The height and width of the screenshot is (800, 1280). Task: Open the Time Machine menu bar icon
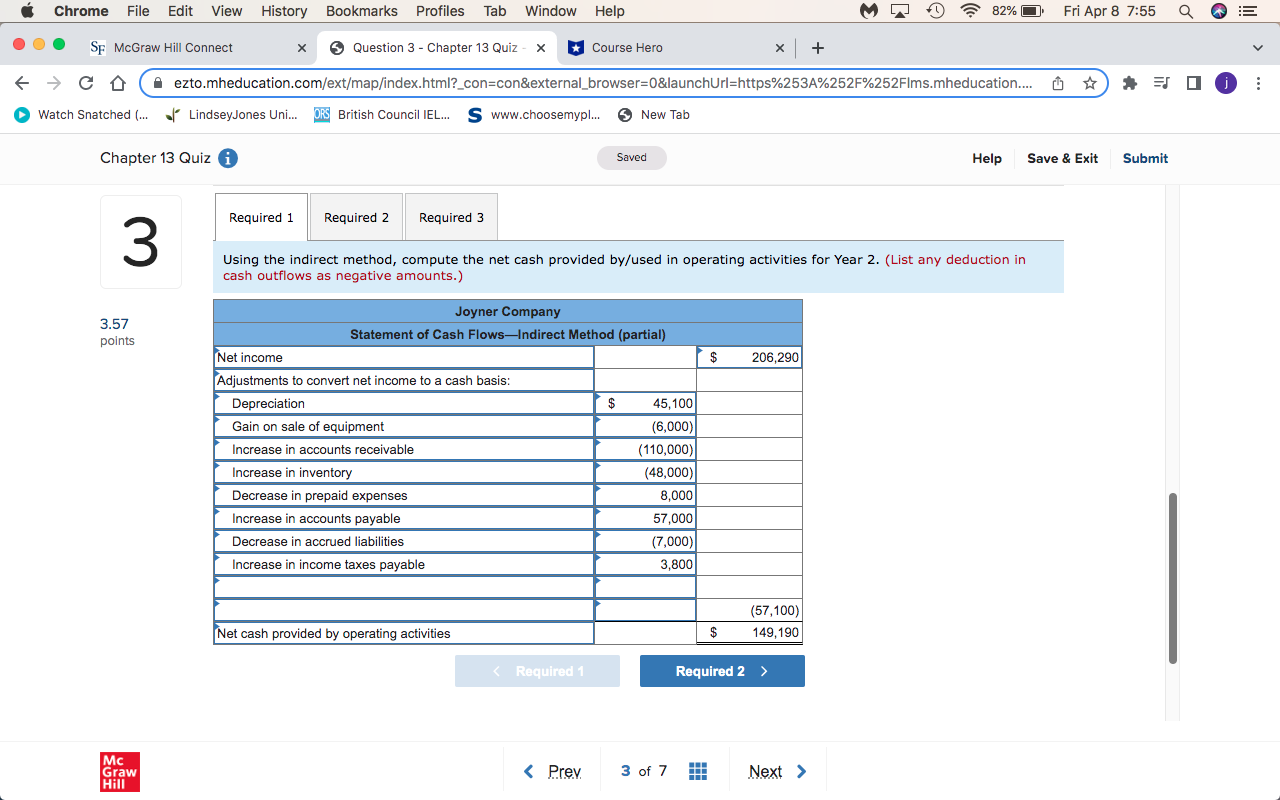pos(937,11)
